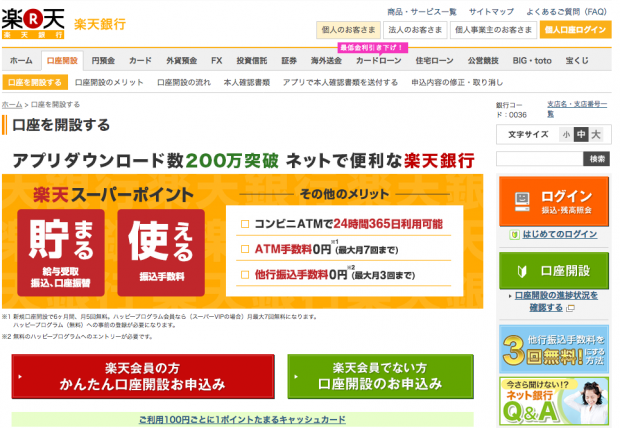Click ATM手数料0円 merit line
620x428 pixels.
click(326, 249)
